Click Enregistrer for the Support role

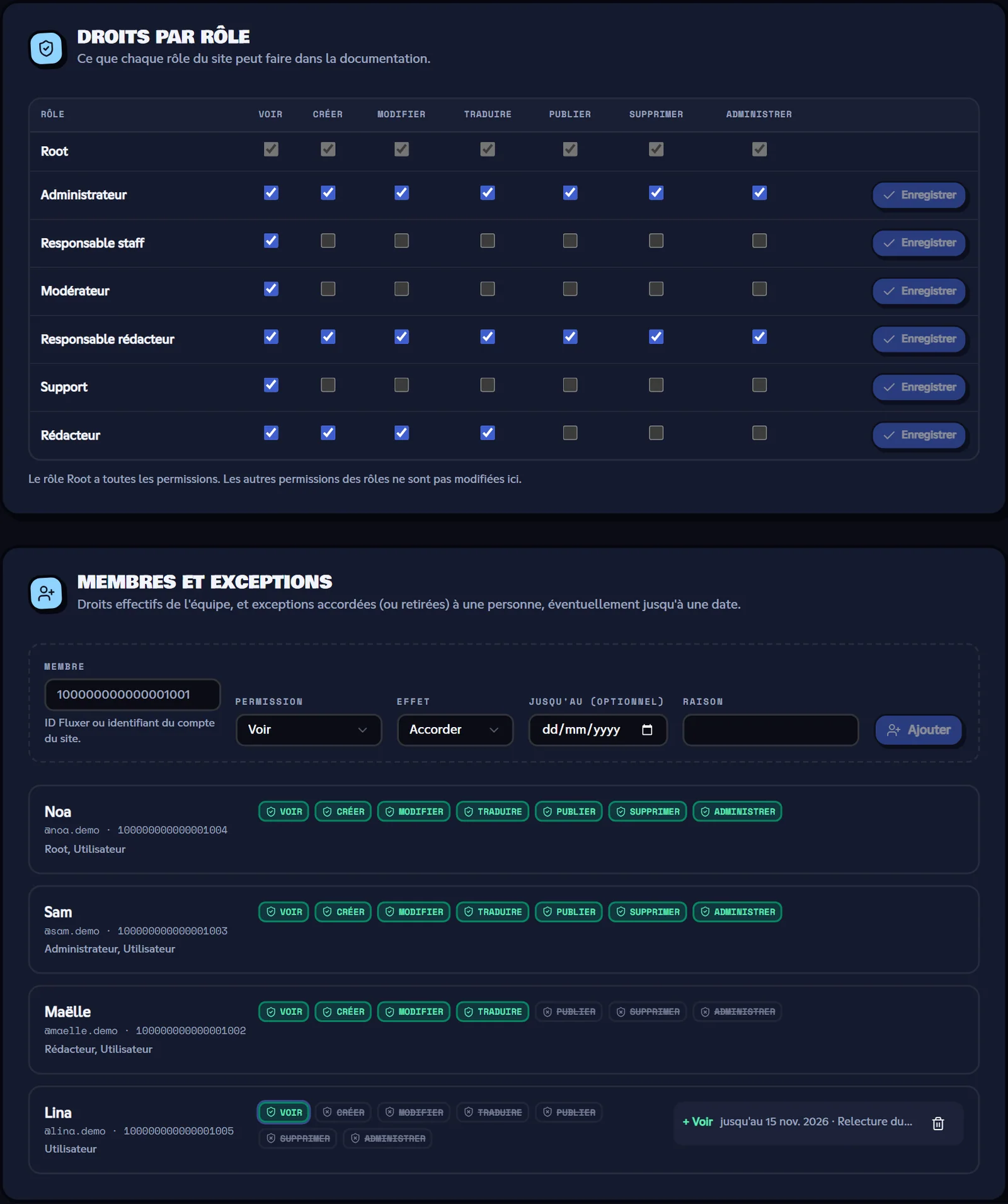coord(919,387)
